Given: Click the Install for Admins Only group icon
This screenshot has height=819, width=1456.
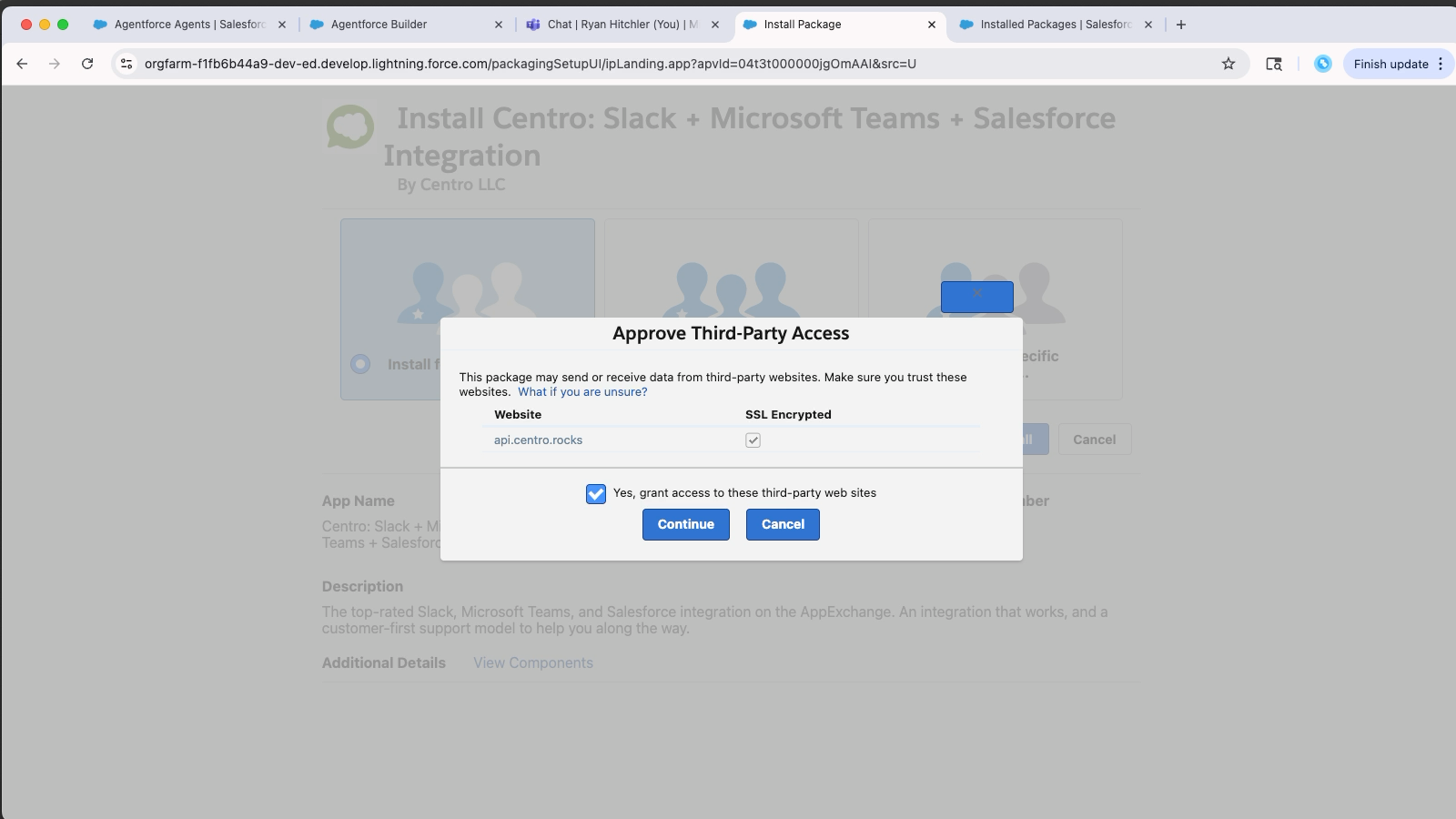Looking at the screenshot, I should click(x=467, y=293).
